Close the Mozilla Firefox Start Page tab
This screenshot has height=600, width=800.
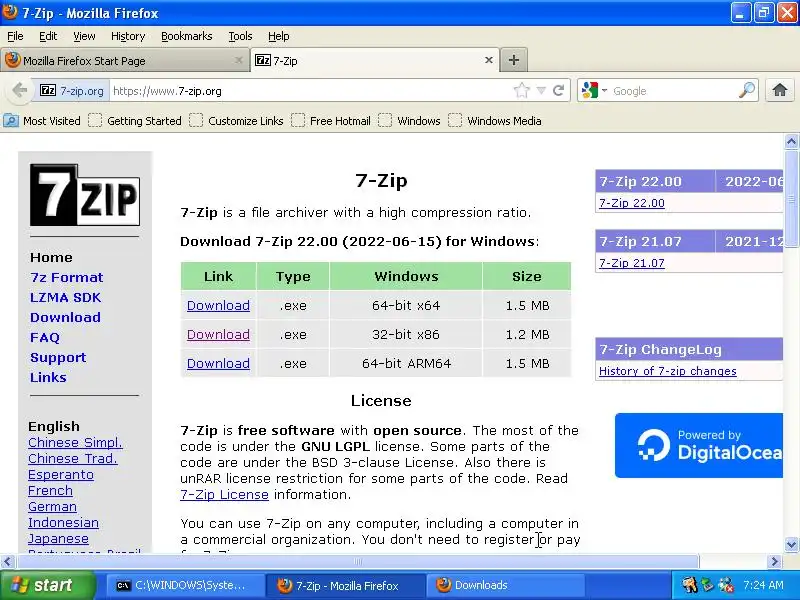pyautogui.click(x=238, y=60)
